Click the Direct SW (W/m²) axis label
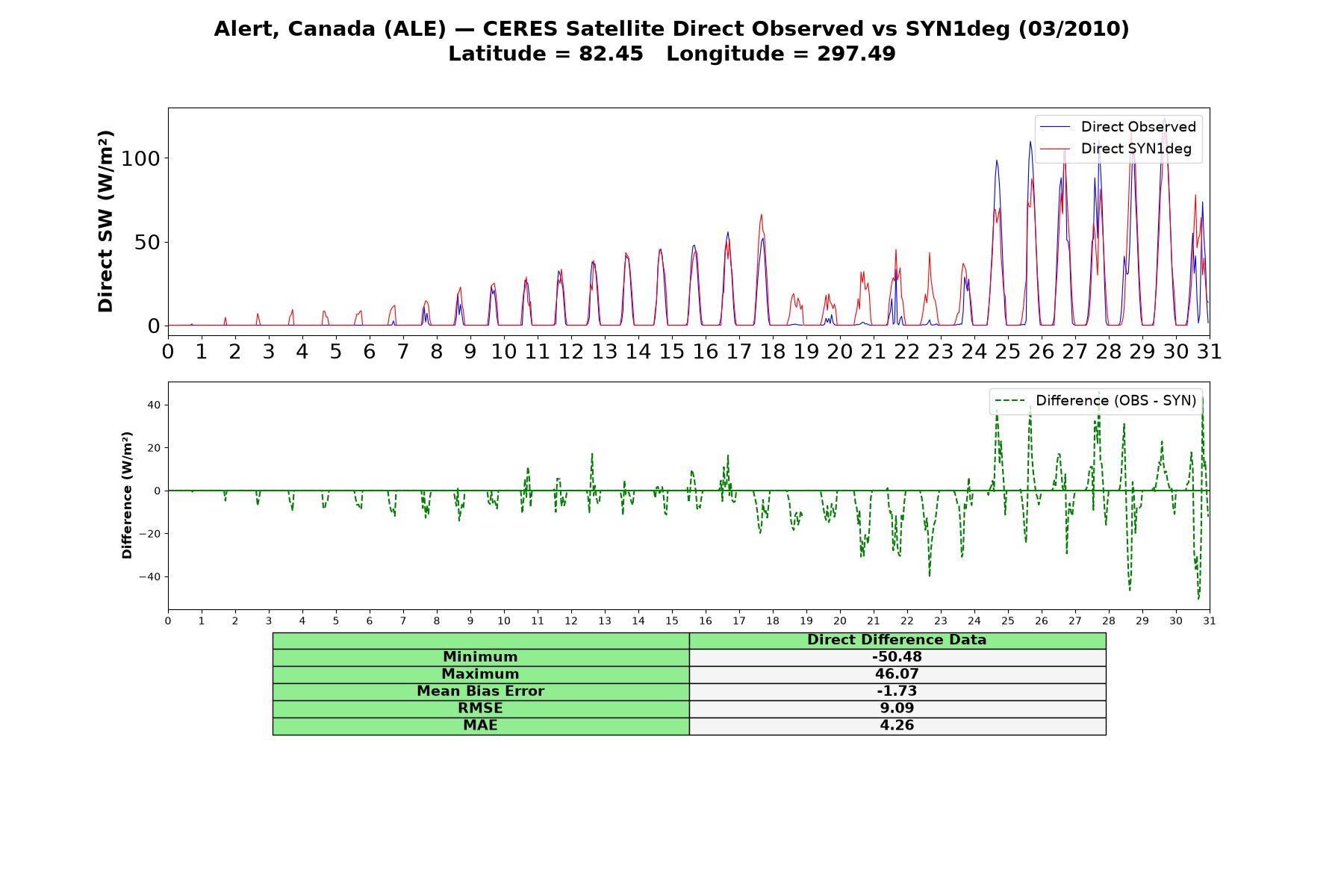The height and width of the screenshot is (896, 1344). [106, 221]
